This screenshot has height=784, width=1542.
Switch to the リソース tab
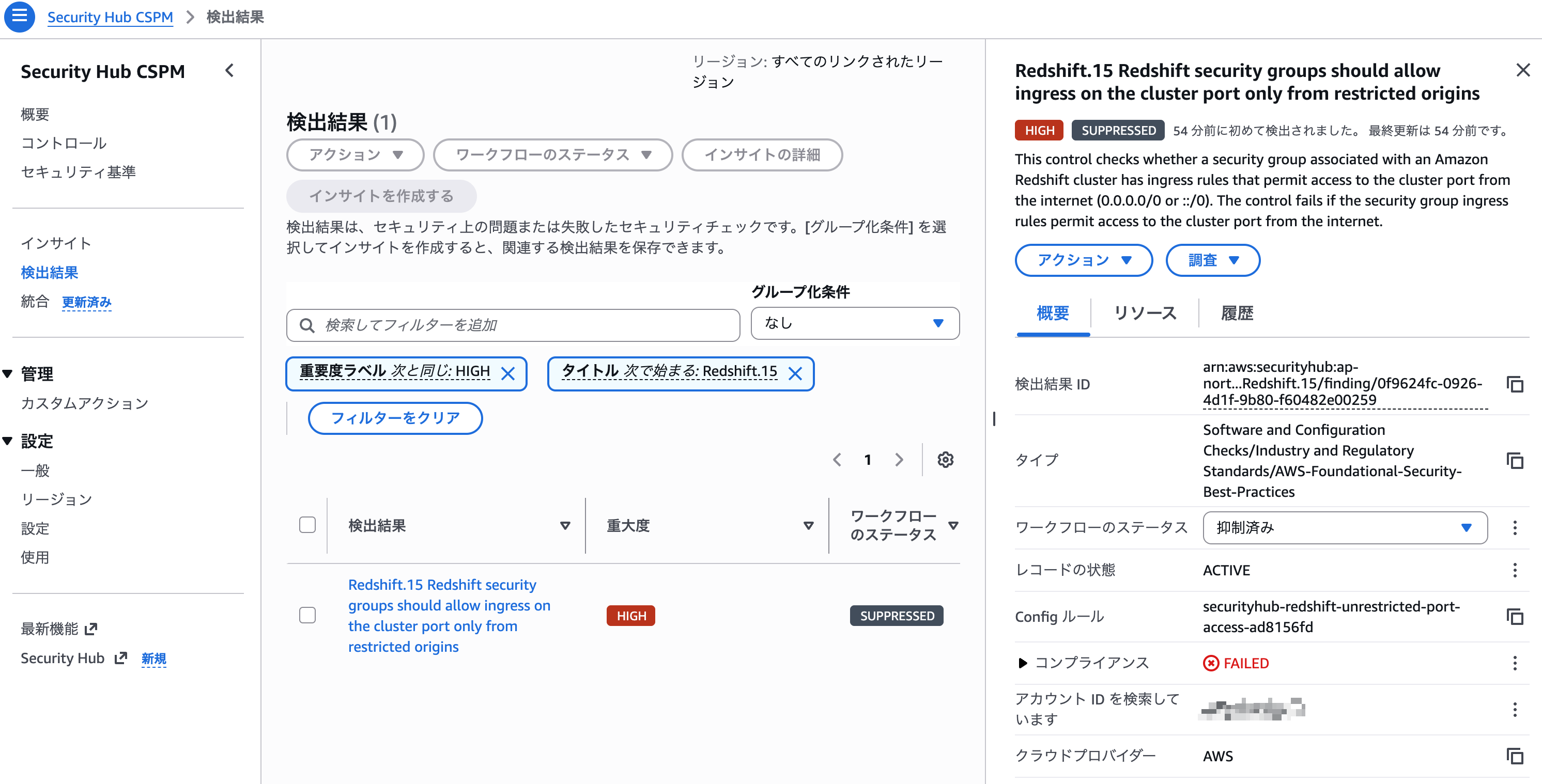click(x=1145, y=313)
